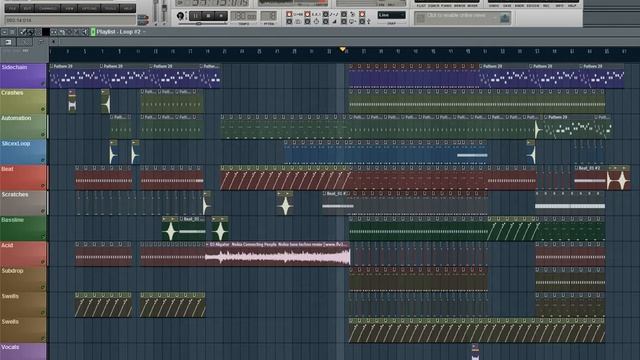Open the OPTIONS menu
Screen dimensions: 640x360
point(89,8)
